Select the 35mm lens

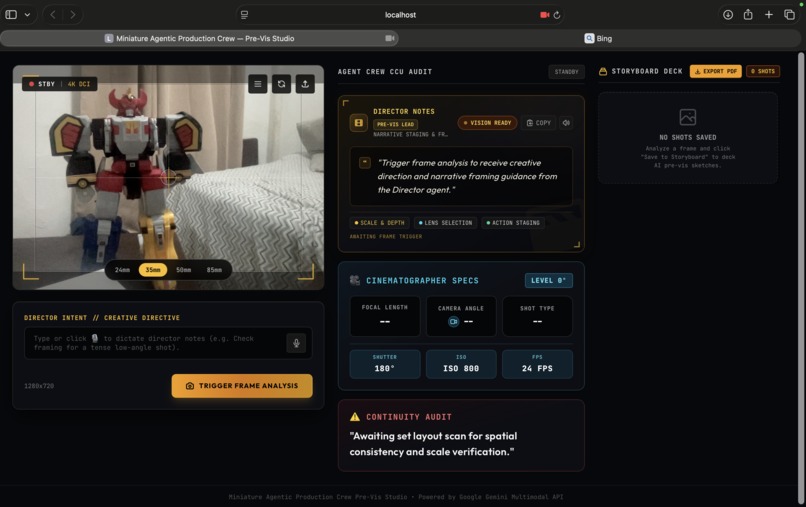point(153,269)
